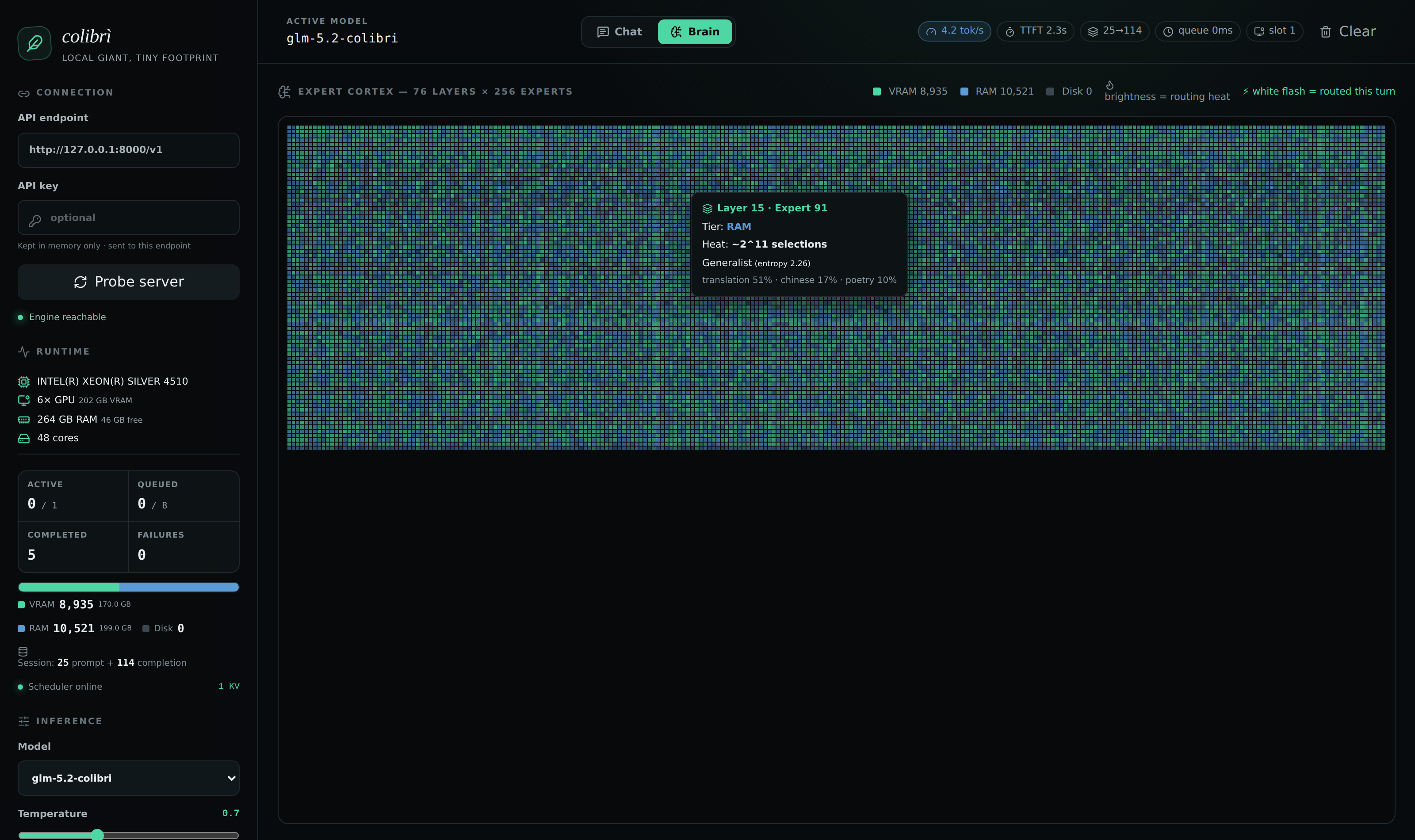
Task: Click the Tier RAM line in tooltip
Action: [726, 226]
